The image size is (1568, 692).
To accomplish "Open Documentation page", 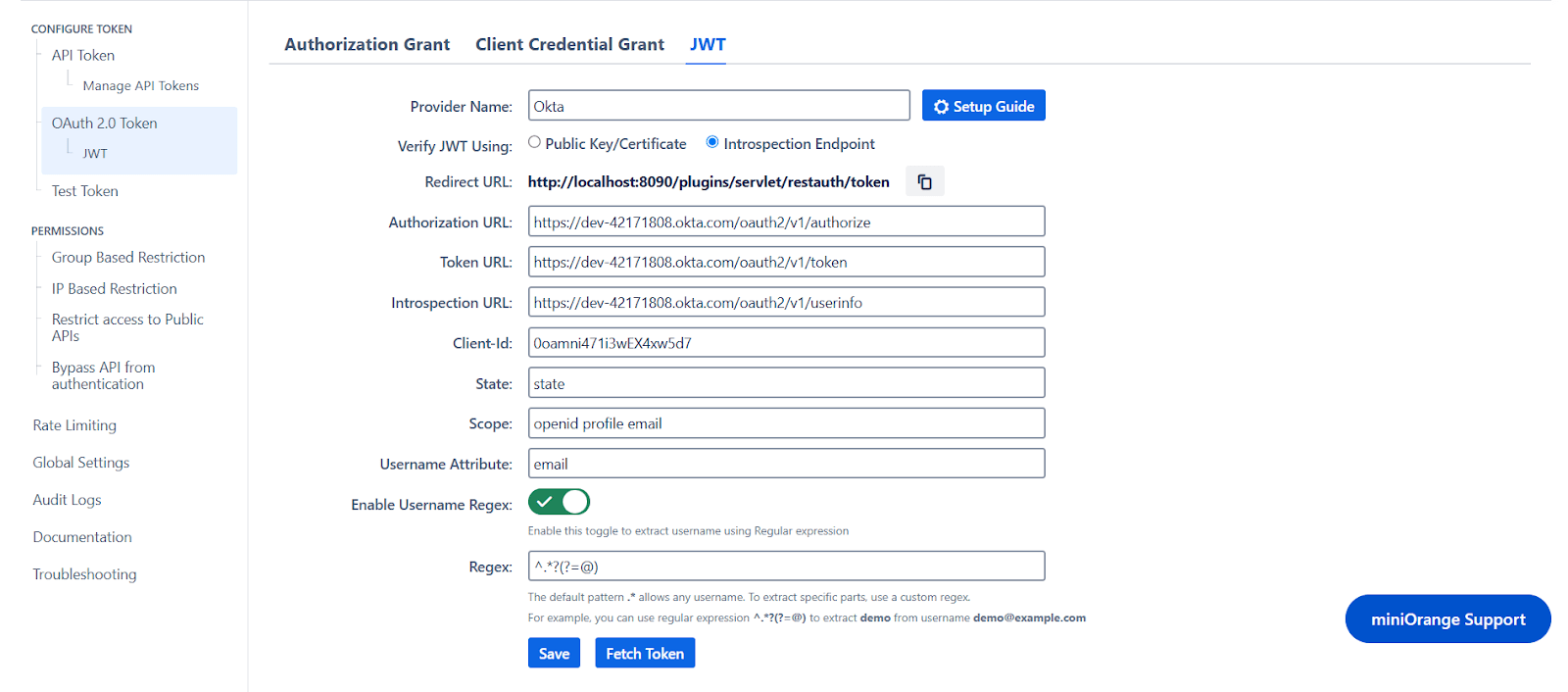I will pos(82,537).
